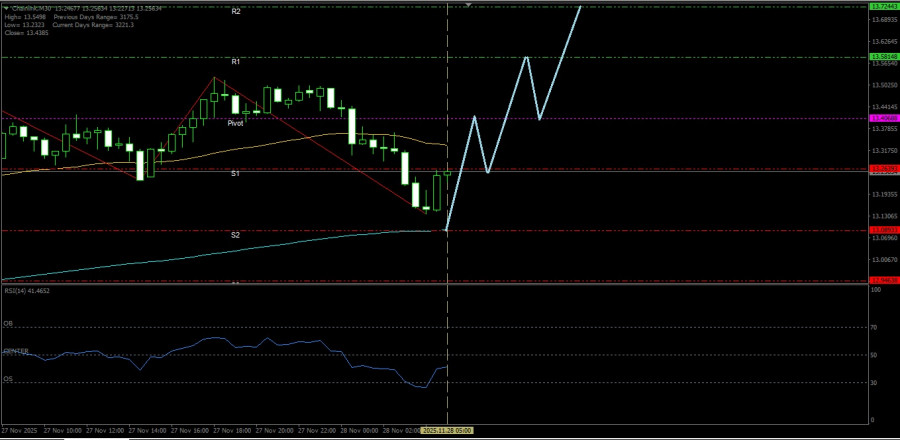Click the OB label in the RSI panel
900x440 pixels.
8,324
